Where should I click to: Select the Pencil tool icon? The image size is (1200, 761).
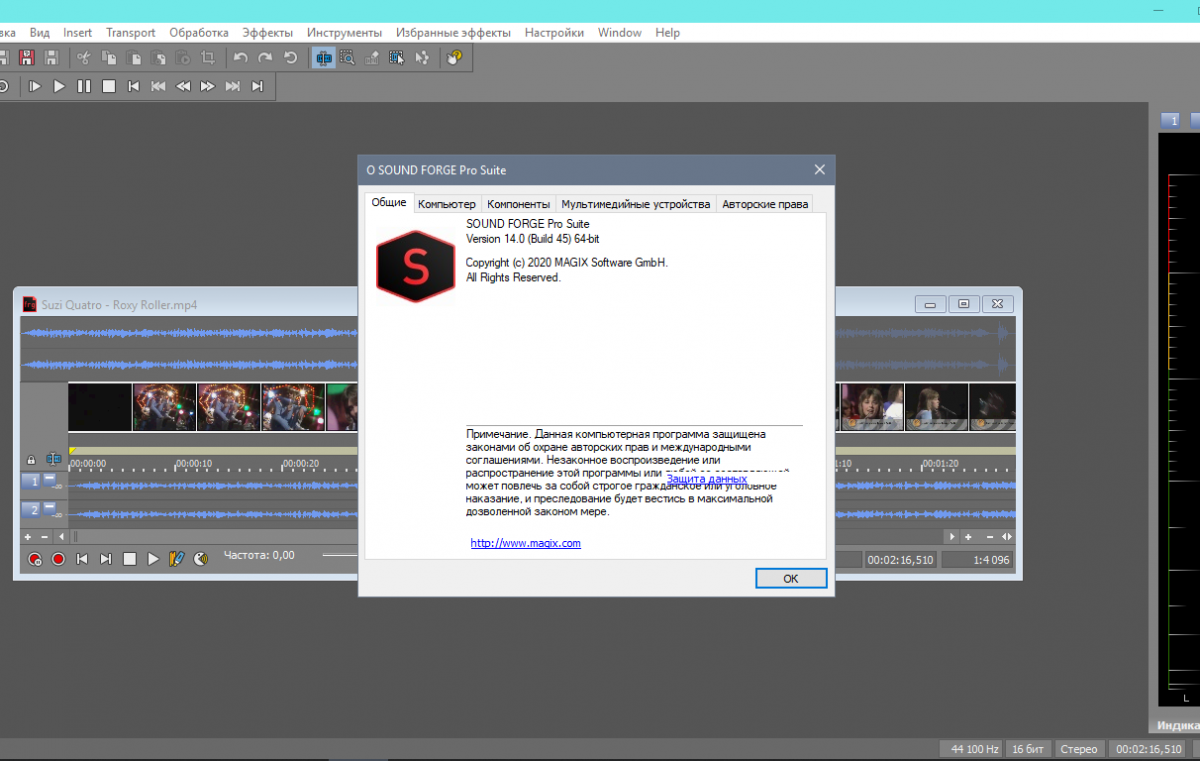pos(372,58)
